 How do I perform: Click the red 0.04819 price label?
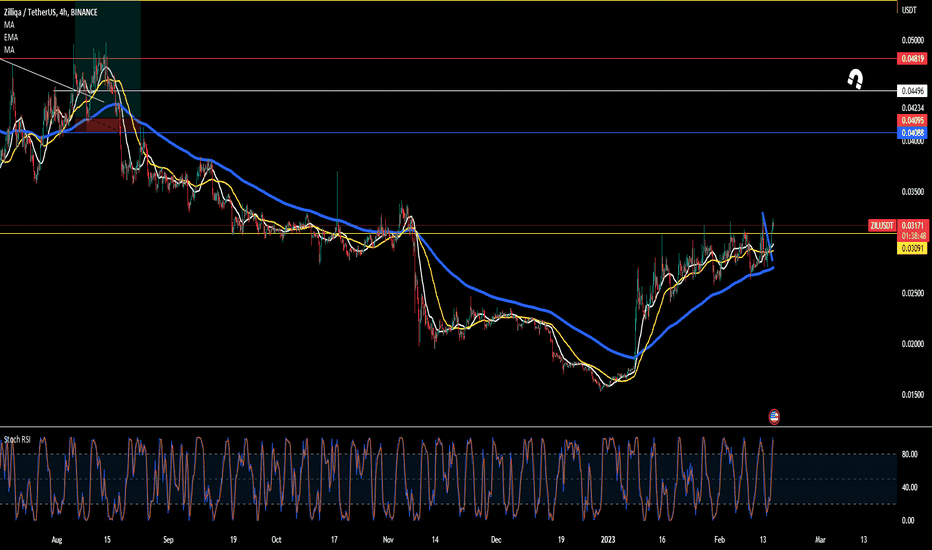[912, 58]
